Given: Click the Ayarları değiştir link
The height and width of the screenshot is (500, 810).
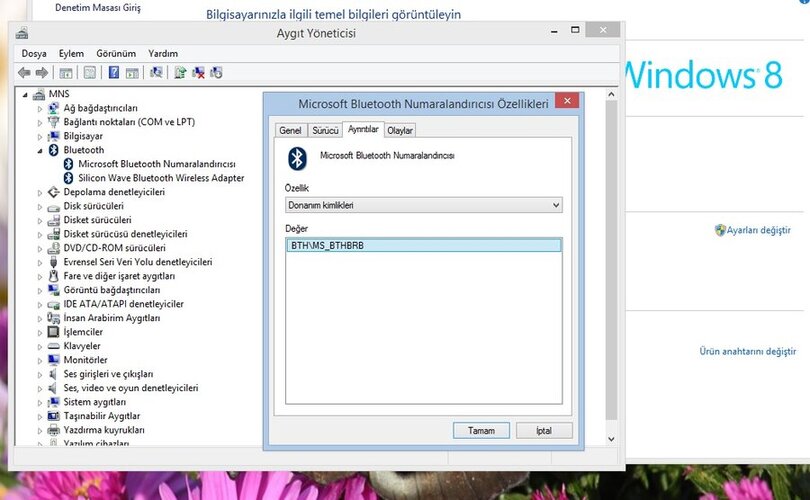Looking at the screenshot, I should pyautogui.click(x=758, y=230).
